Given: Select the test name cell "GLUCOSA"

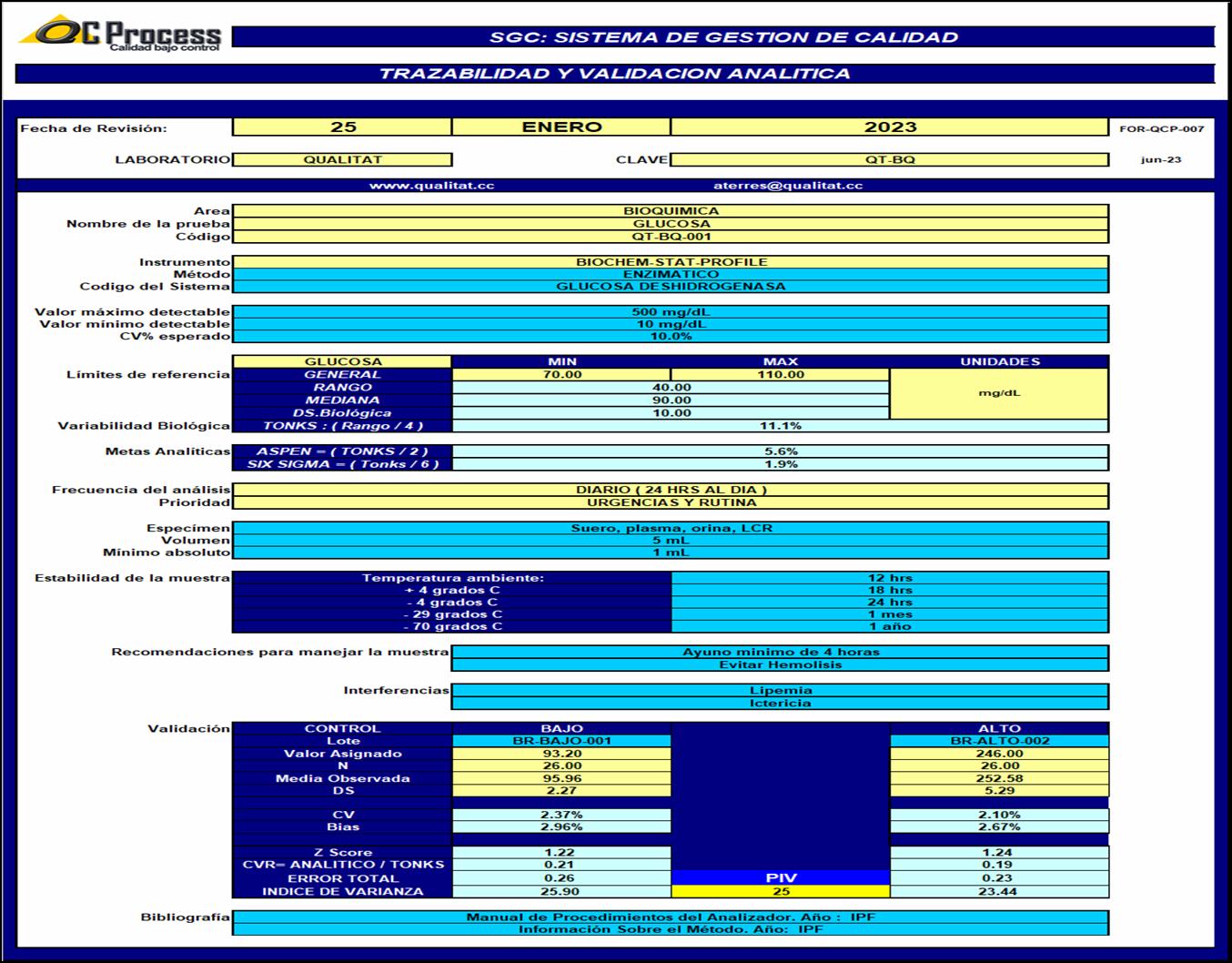Looking at the screenshot, I should (x=671, y=223).
